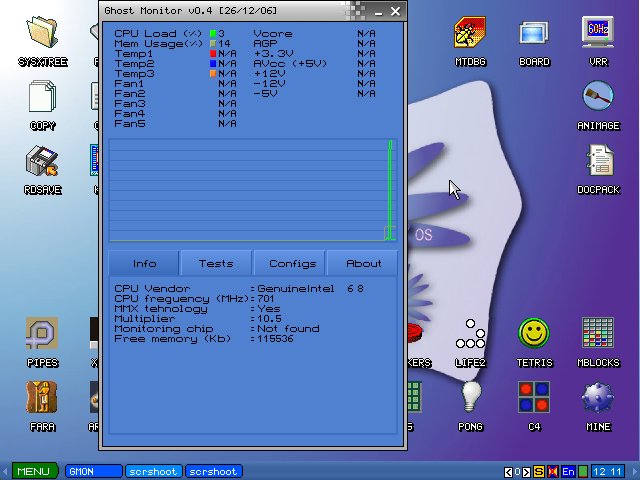Open the BOARD debug board icon

[x=534, y=33]
